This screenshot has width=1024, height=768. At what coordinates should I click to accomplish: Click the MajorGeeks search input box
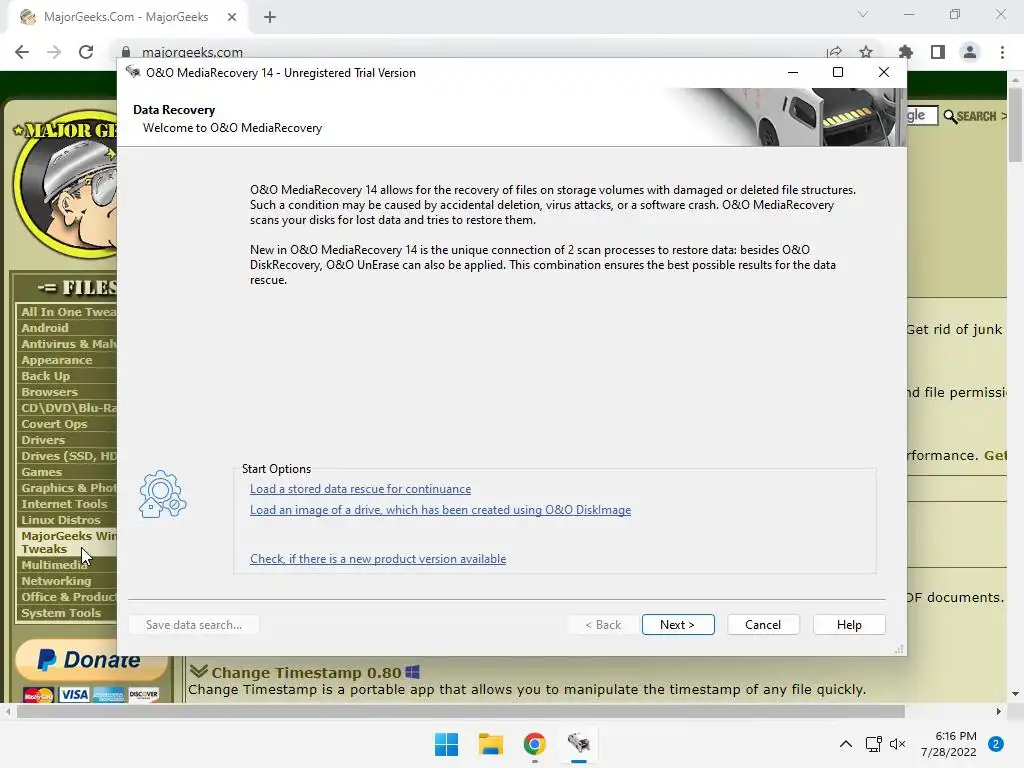click(922, 116)
